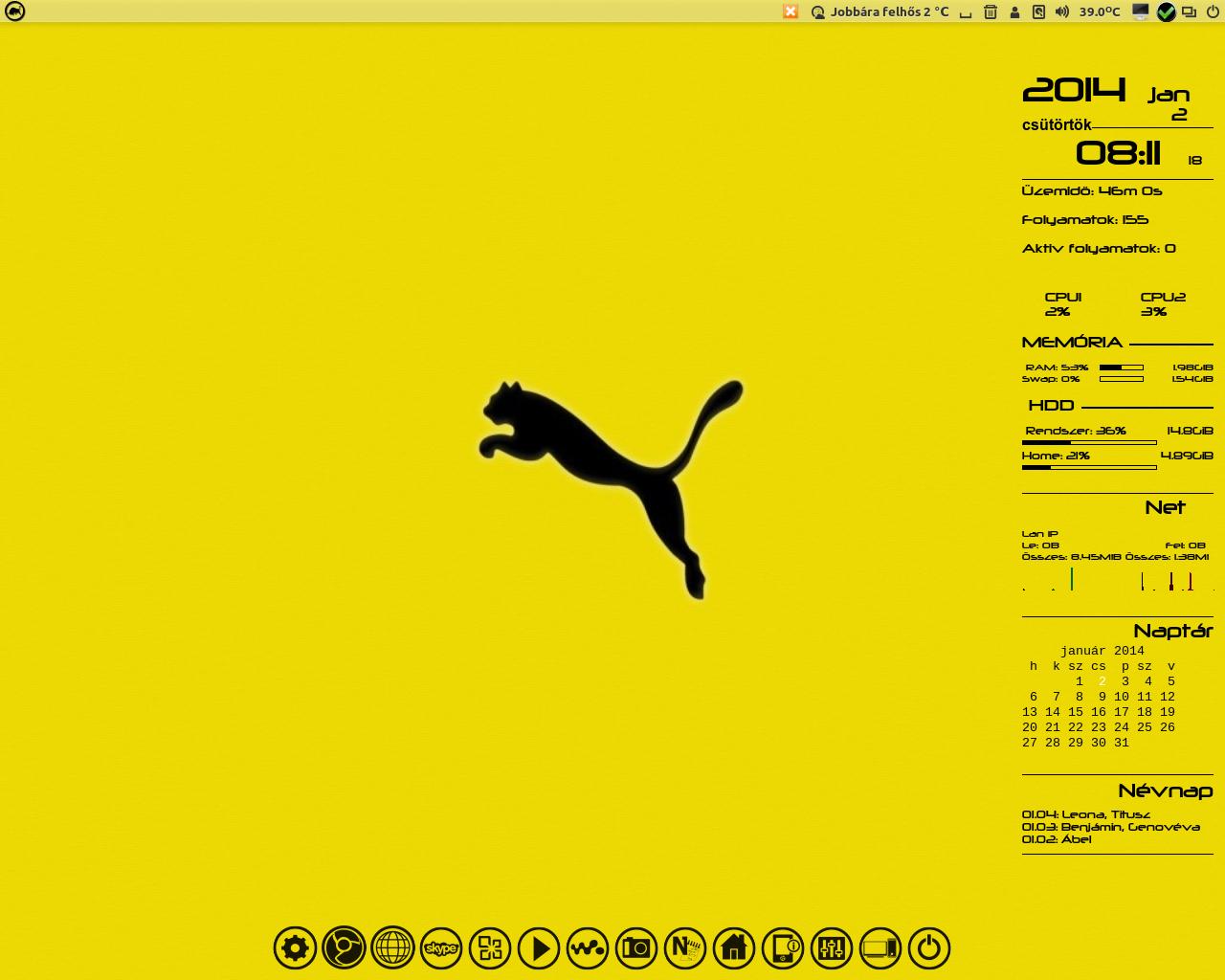Open the mixer sliders dock icon
The image size is (1225, 980).
coord(832,948)
